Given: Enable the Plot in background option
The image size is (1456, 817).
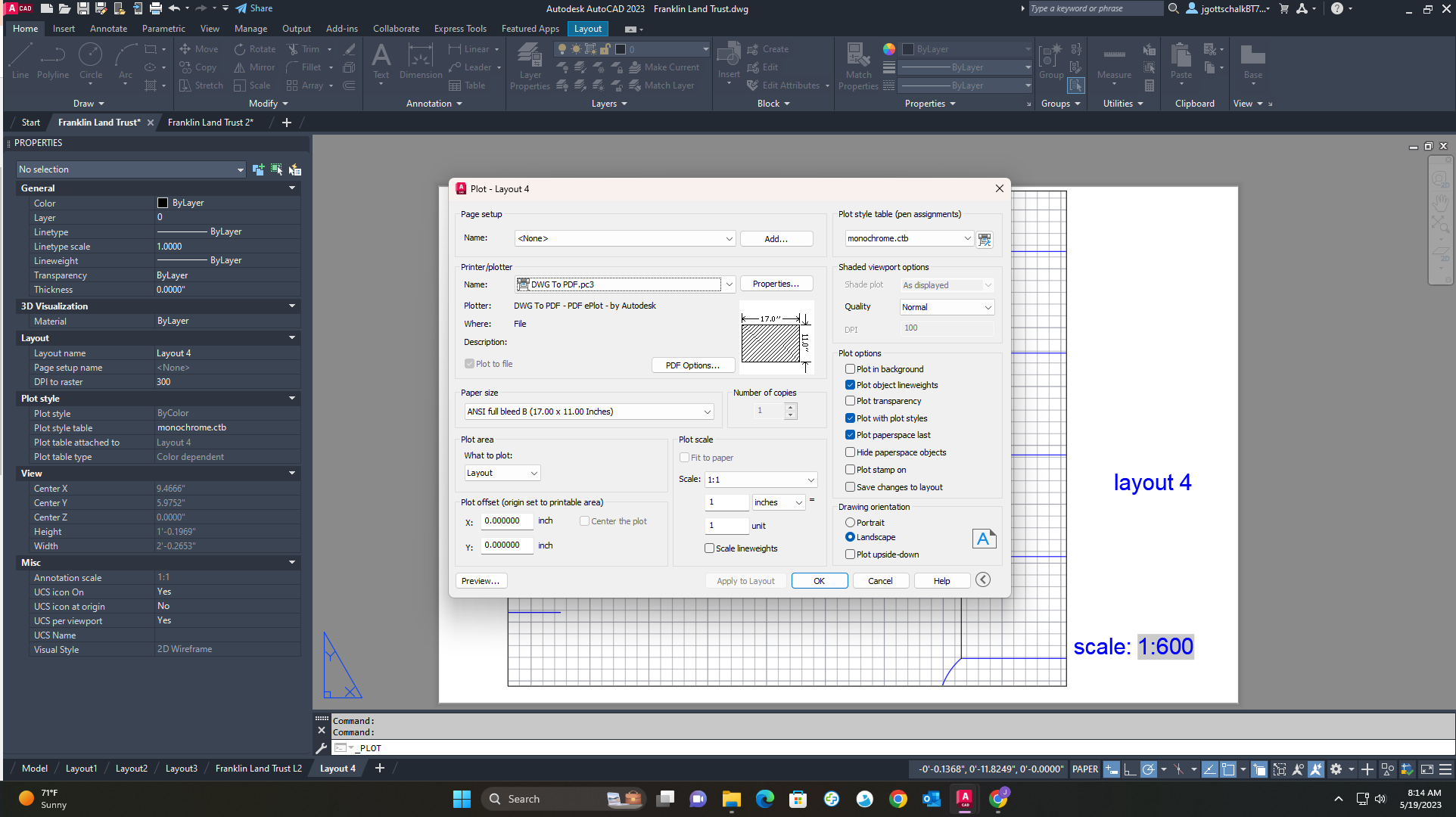Looking at the screenshot, I should point(851,368).
